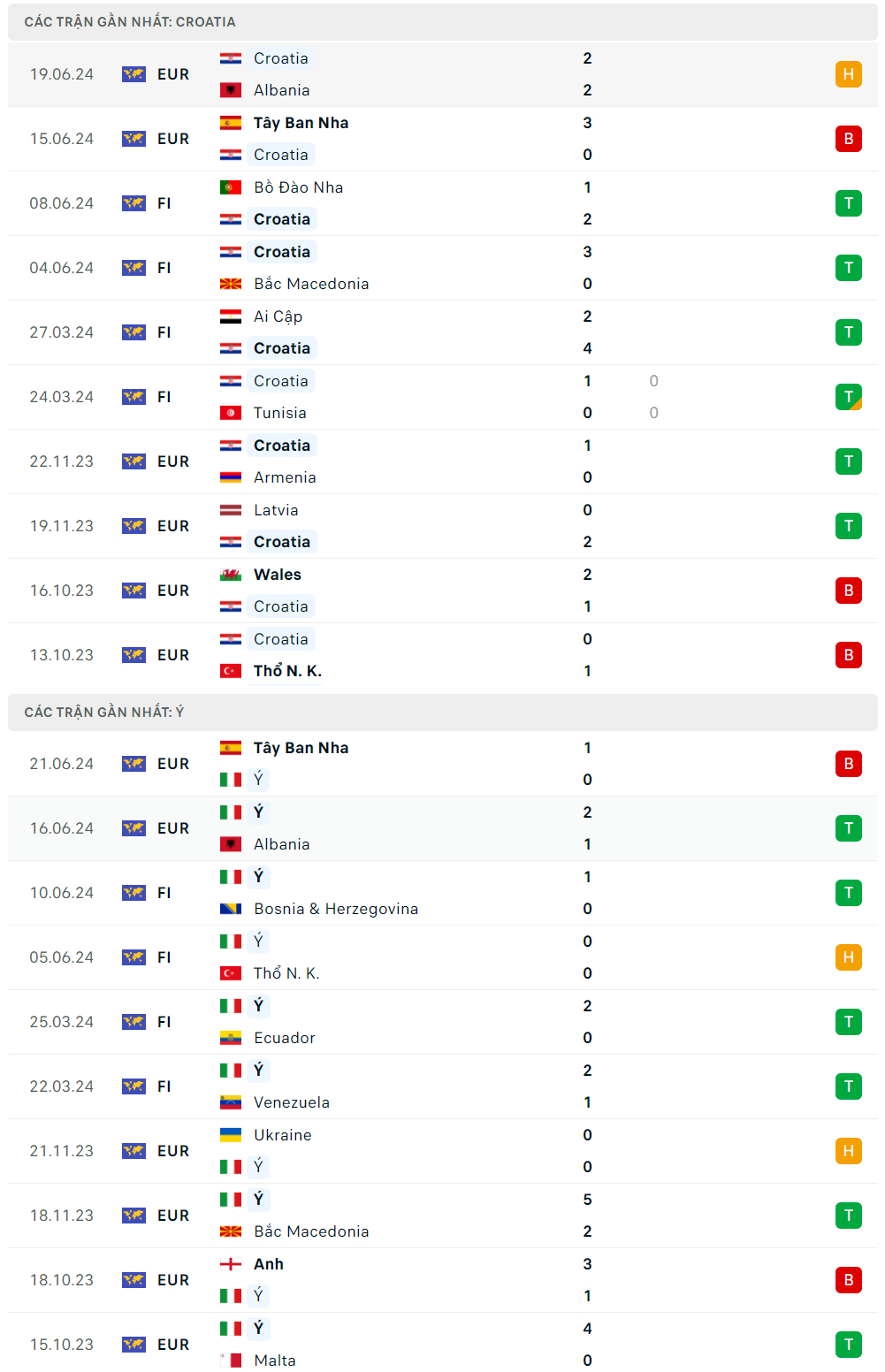Click the green win badge for 08.06.24
This screenshot has width=885, height=1372.
pos(848,203)
